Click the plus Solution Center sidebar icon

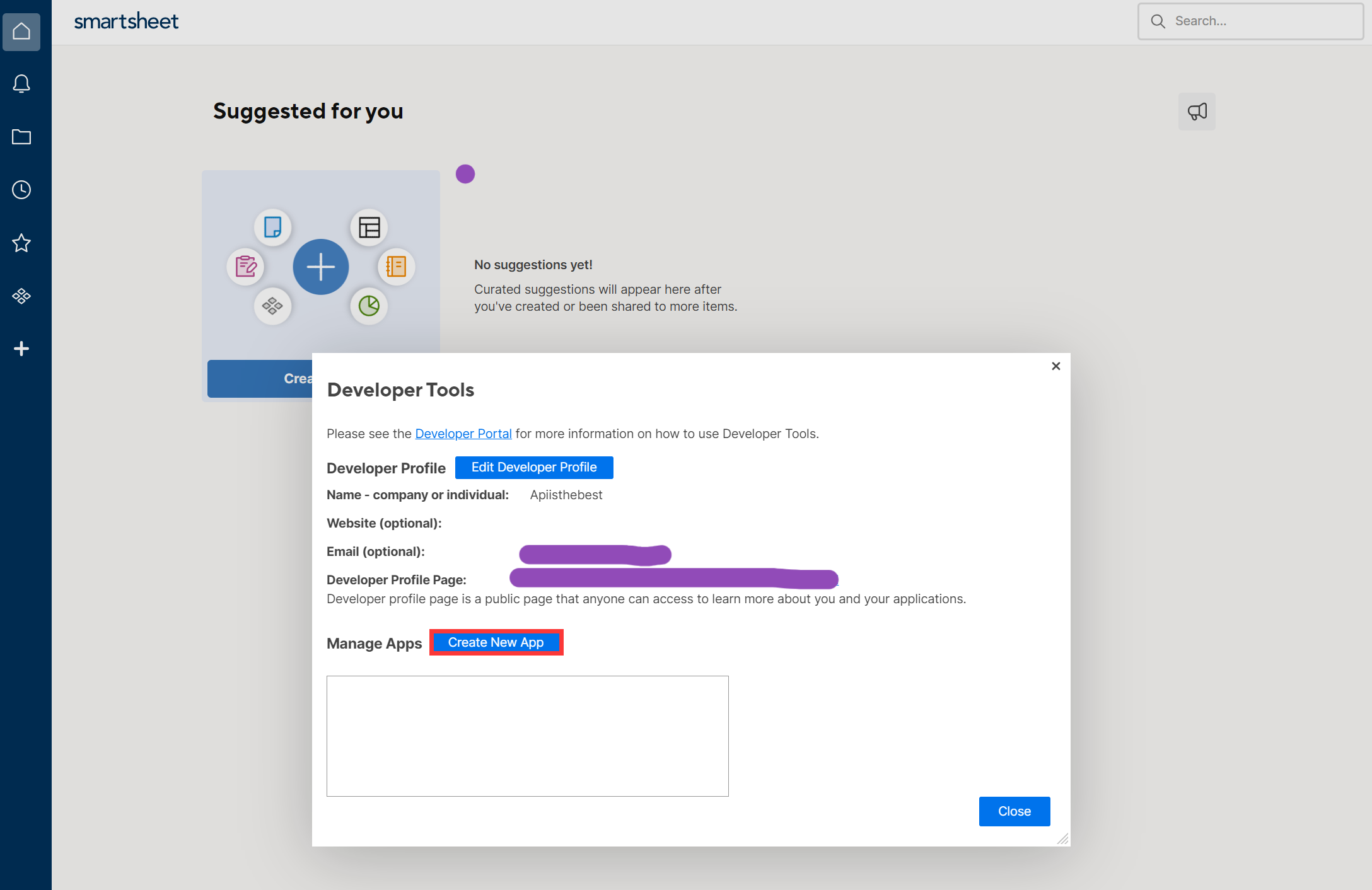21,349
